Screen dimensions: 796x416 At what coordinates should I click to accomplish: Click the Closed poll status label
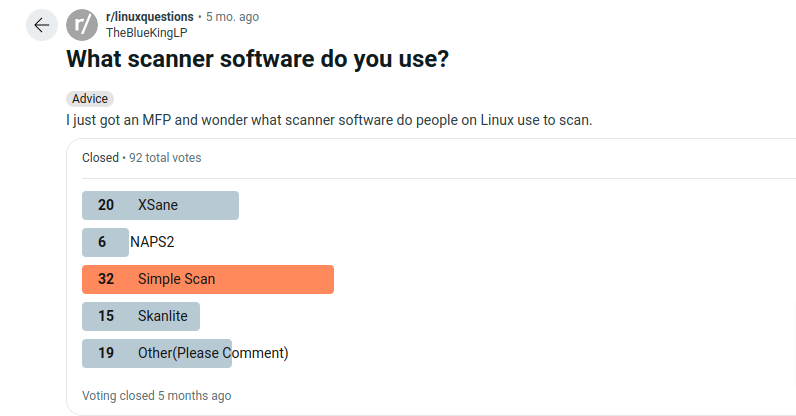pyautogui.click(x=101, y=158)
